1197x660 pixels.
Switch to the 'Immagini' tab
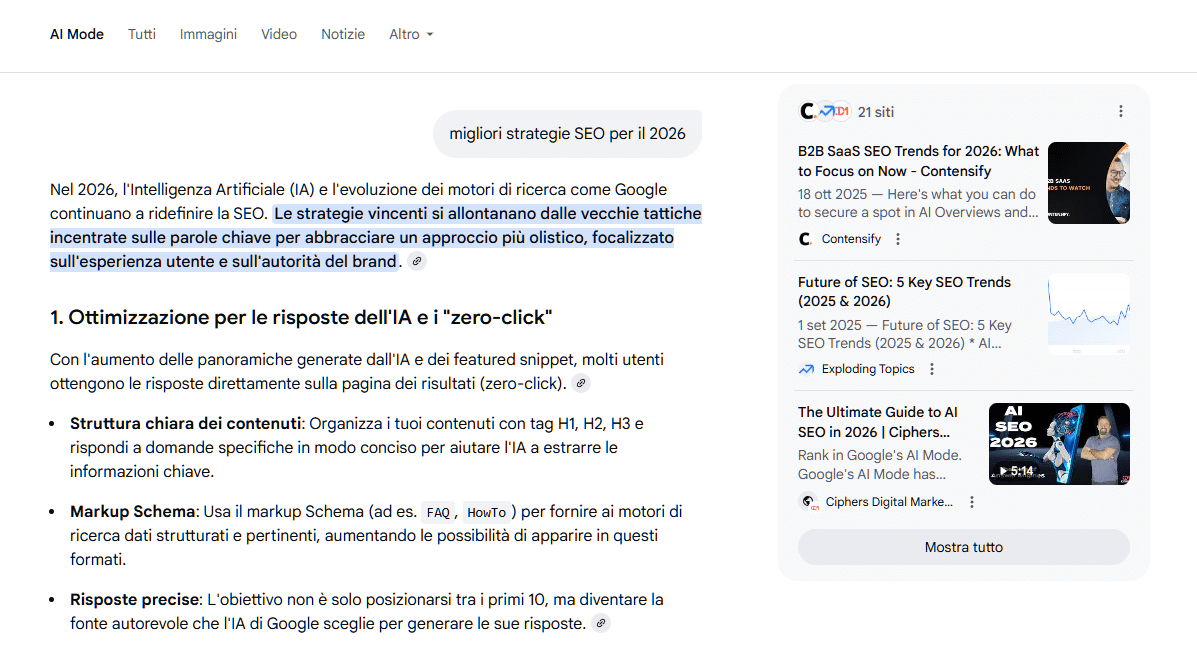pos(208,34)
